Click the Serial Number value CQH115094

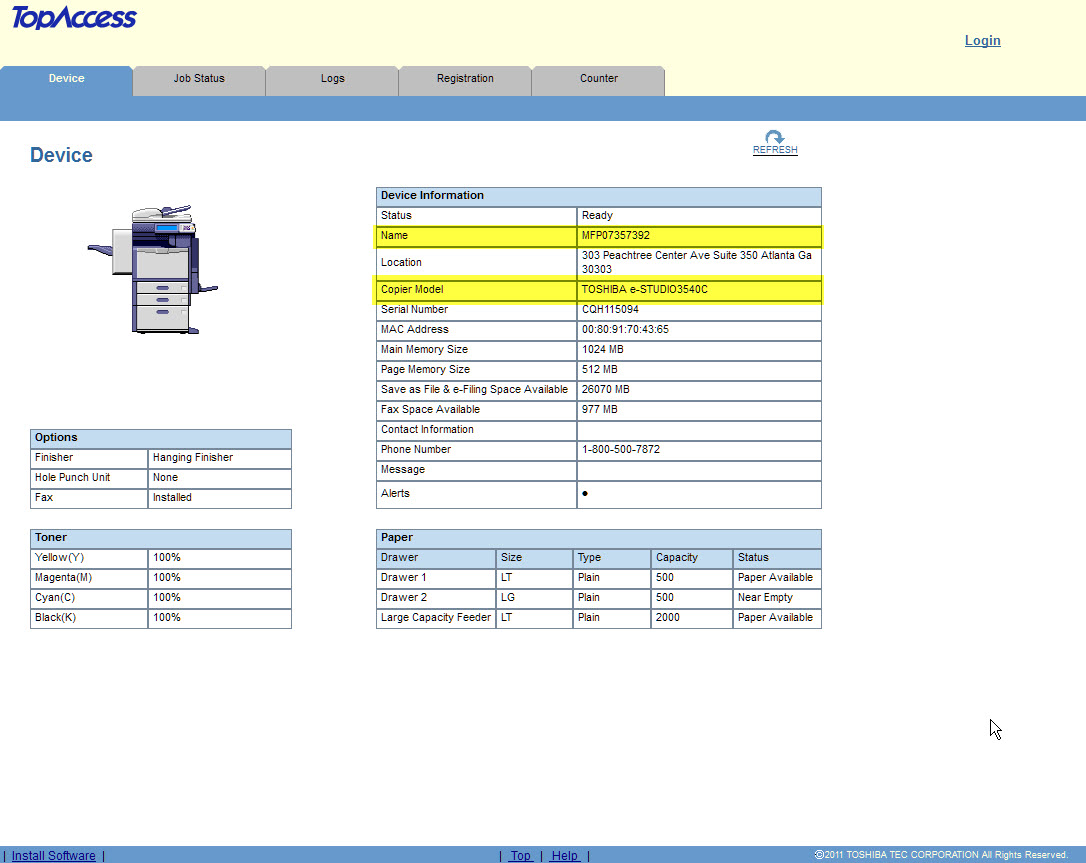(x=610, y=310)
